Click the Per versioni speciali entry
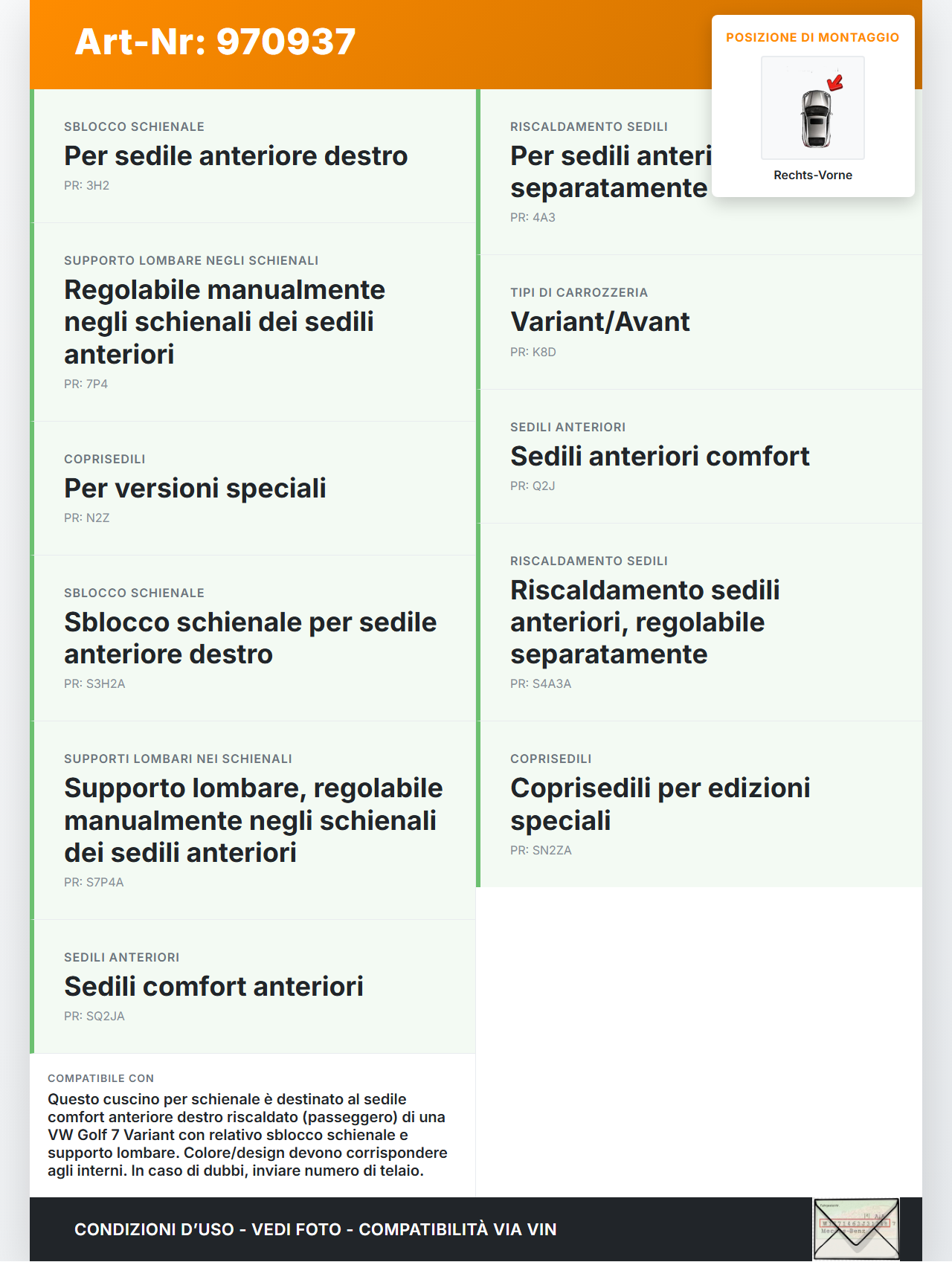Viewport: 952px width, 1262px height. pyautogui.click(x=195, y=489)
